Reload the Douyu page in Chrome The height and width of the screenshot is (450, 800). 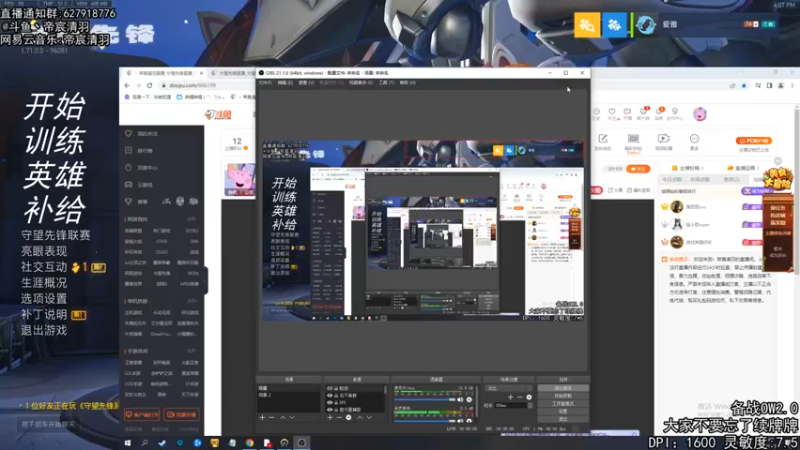(x=149, y=85)
